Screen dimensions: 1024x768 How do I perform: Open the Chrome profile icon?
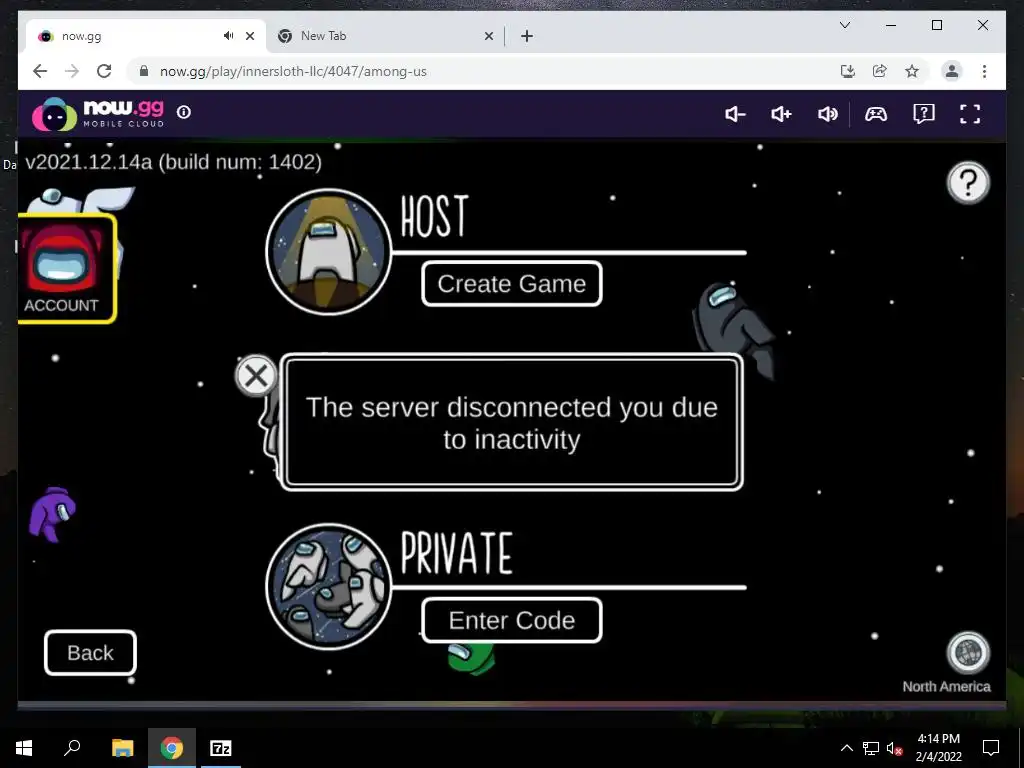click(x=952, y=71)
